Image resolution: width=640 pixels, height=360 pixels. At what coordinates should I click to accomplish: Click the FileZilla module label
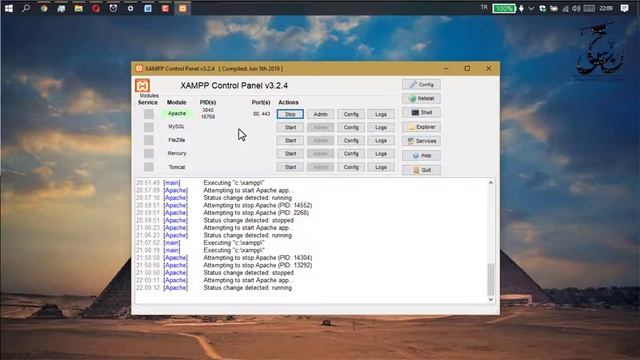pyautogui.click(x=177, y=140)
